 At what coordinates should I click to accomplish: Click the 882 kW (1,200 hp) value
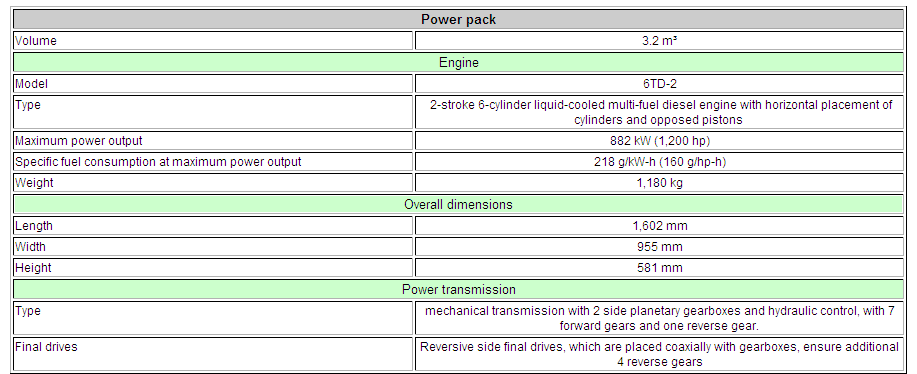click(x=660, y=141)
